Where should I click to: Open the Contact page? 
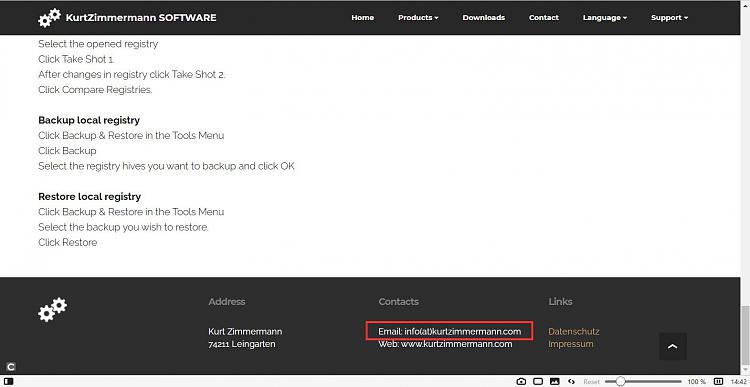click(543, 18)
